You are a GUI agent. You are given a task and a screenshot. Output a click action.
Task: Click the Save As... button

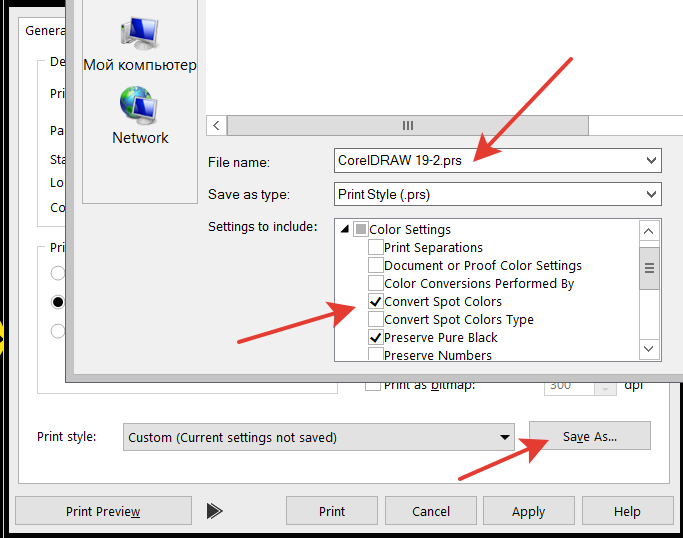(x=590, y=436)
